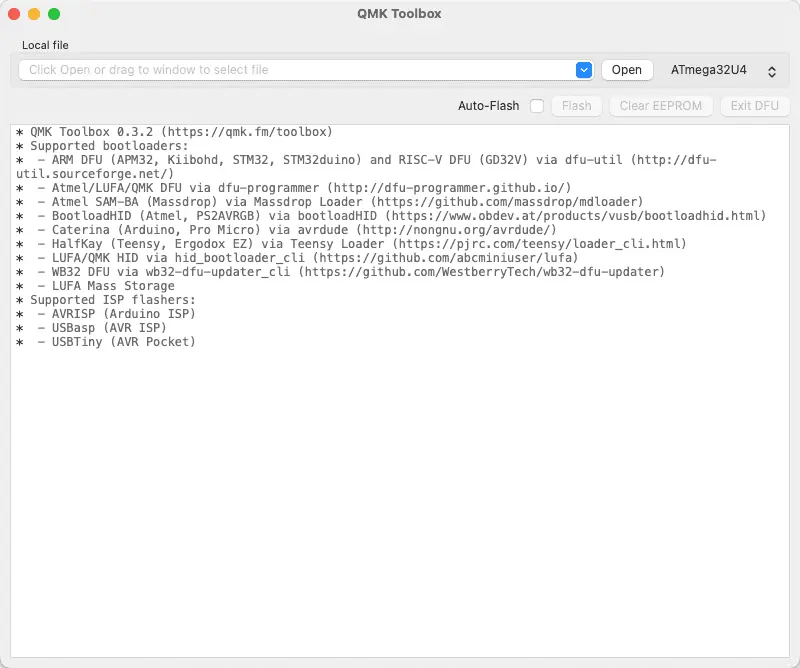Click the Auto-Flash label text
The width and height of the screenshot is (800, 668).
[488, 106]
